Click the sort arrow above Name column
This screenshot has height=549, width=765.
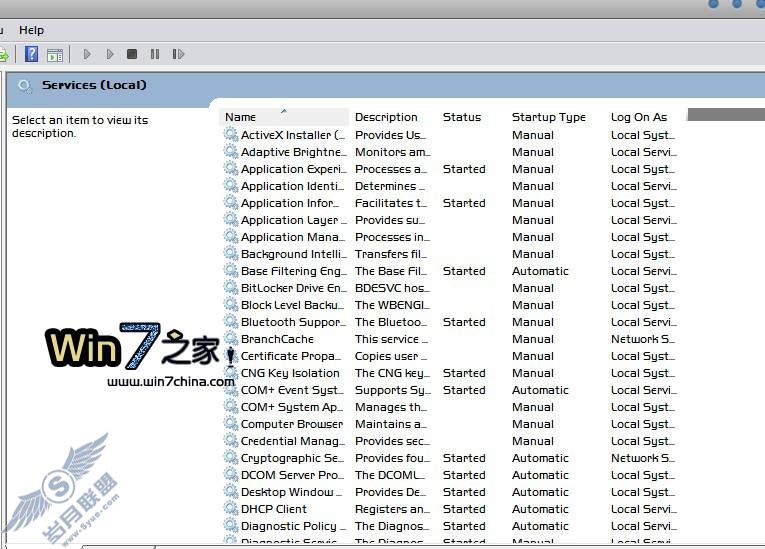[x=283, y=111]
